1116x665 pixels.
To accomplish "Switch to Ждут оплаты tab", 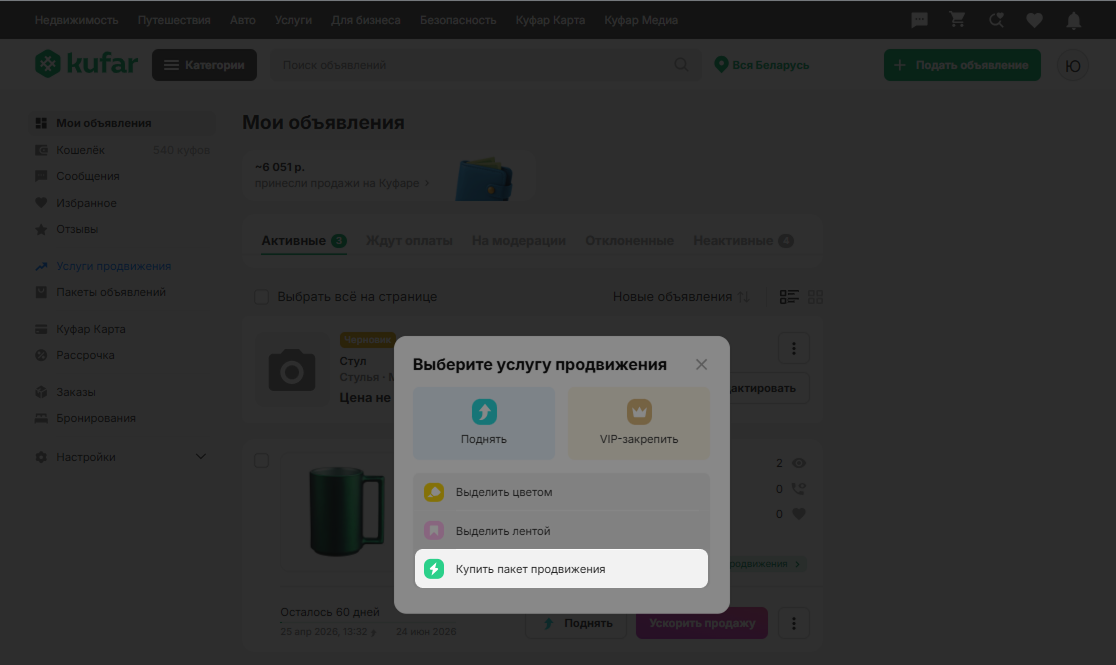I will [409, 241].
